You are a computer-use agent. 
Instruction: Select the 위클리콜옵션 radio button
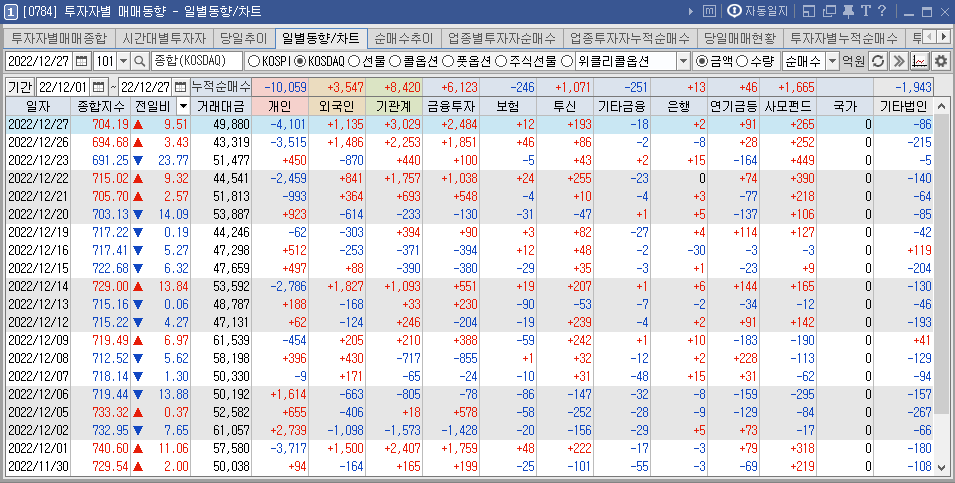(566, 61)
